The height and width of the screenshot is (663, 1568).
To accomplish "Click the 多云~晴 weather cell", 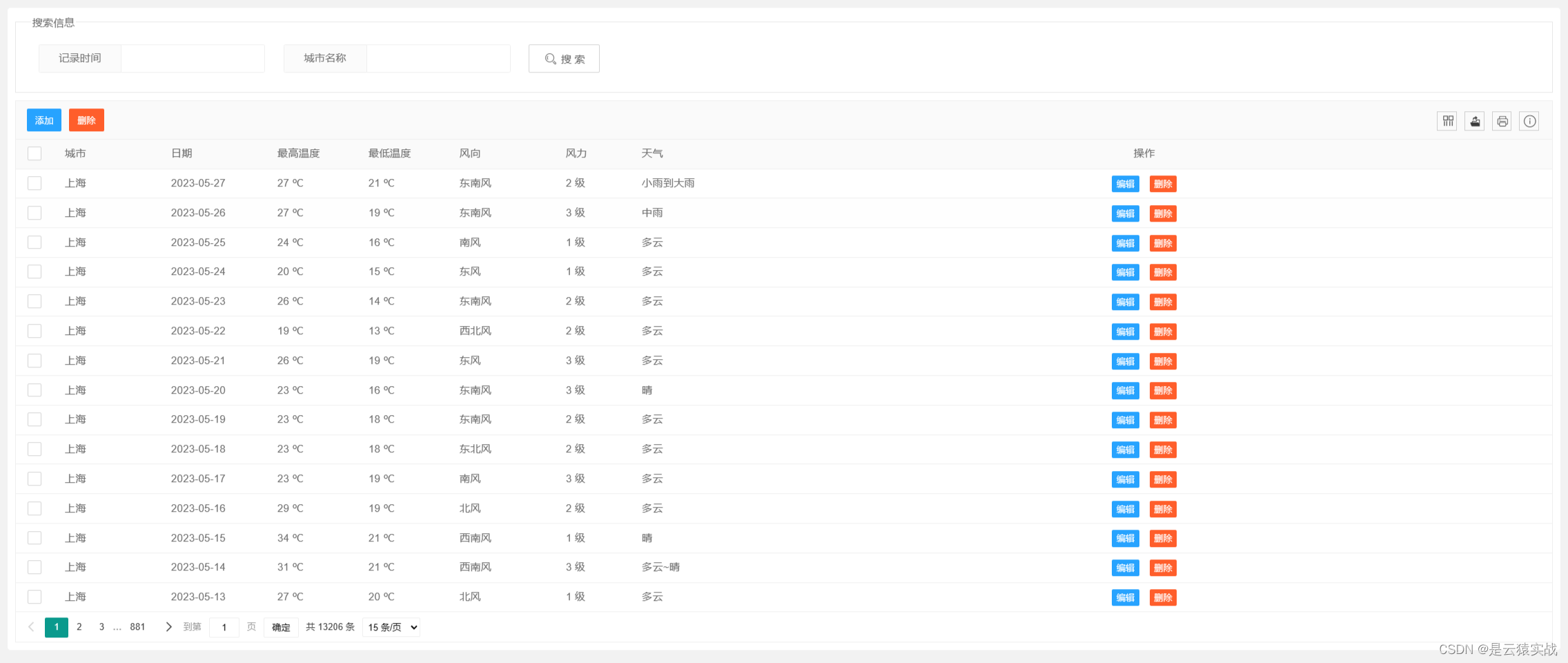I will pos(660,567).
